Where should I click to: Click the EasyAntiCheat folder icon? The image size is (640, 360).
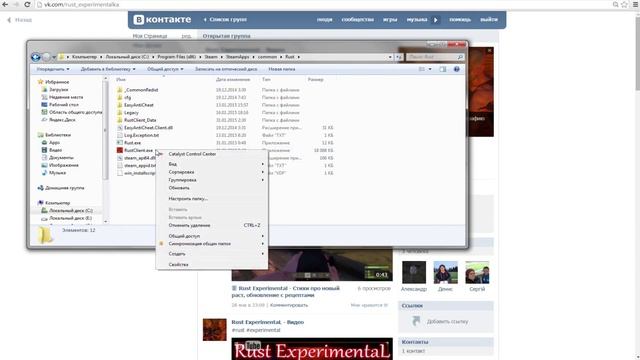[120, 105]
